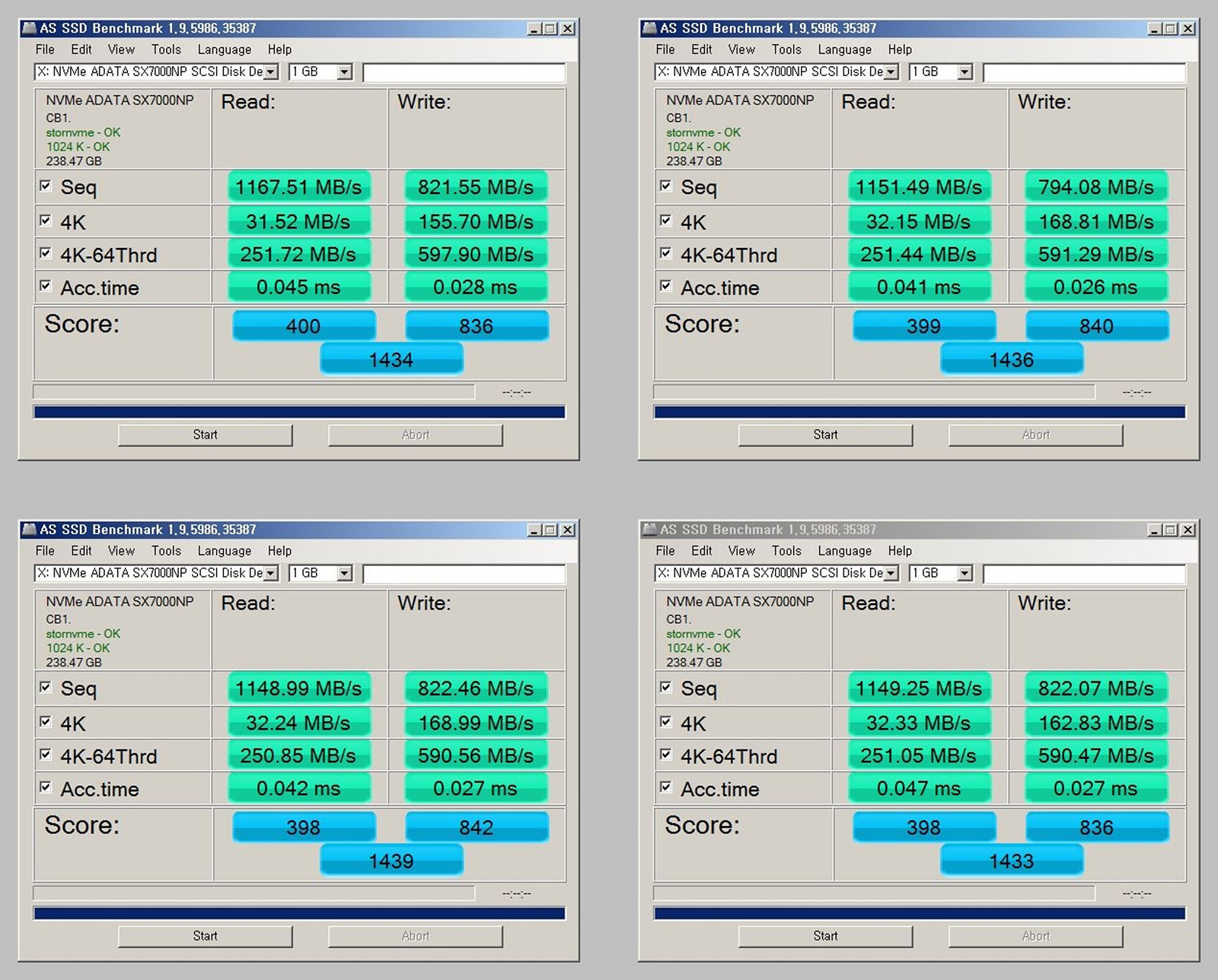Expand the NVMe ADATA drive dropdown in bottom-left window
The image size is (1218, 980).
[270, 573]
